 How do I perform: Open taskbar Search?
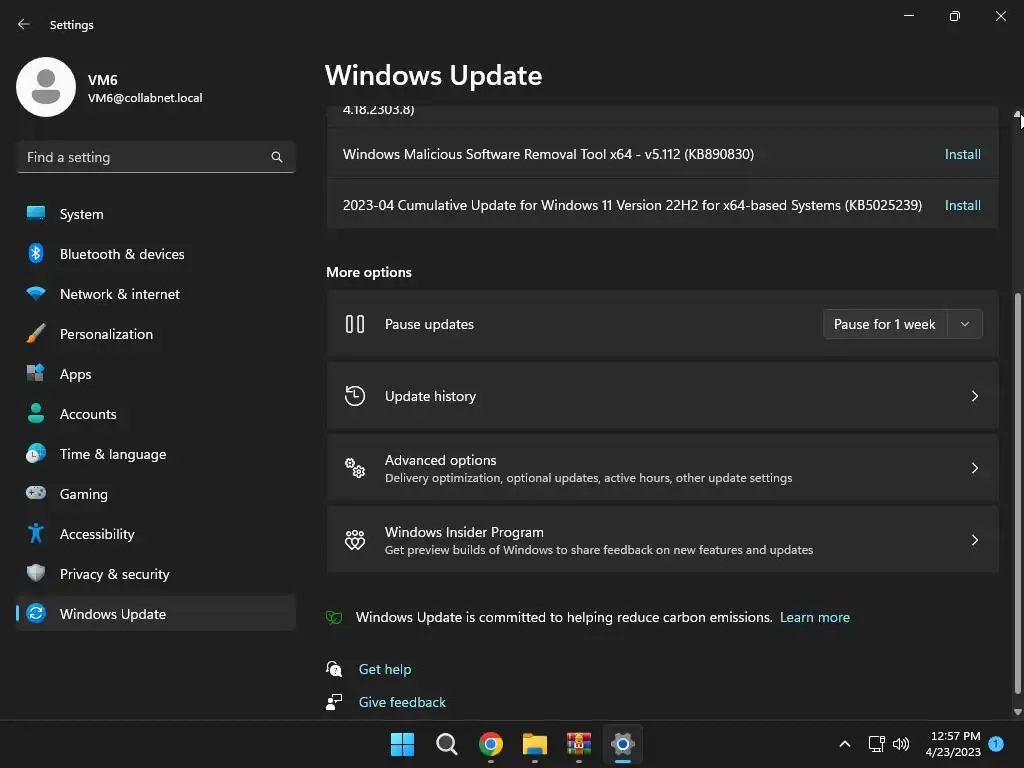[447, 744]
